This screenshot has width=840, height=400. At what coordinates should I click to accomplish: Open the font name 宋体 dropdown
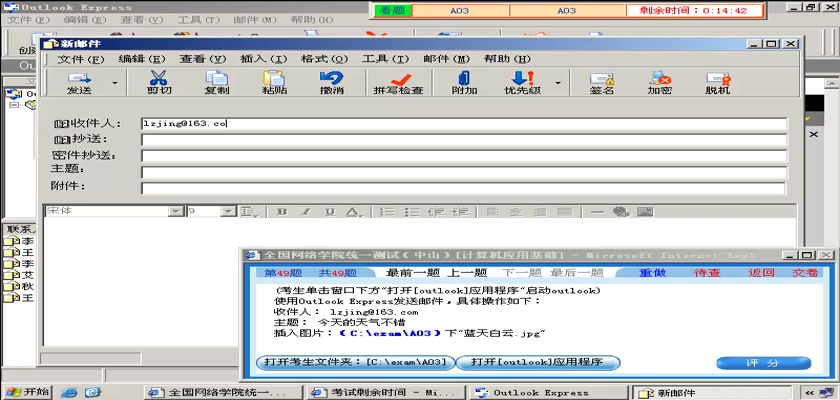tap(176, 212)
